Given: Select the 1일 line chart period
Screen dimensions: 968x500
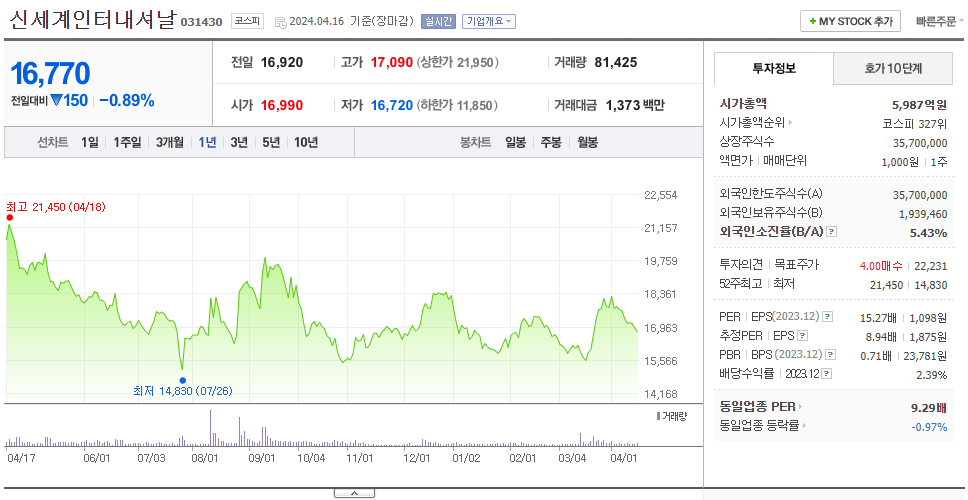Looking at the screenshot, I should 90,143.
